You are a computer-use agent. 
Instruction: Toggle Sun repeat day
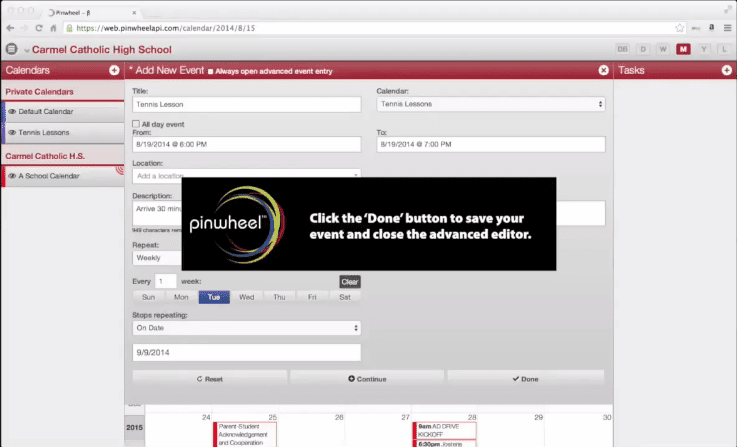point(149,297)
